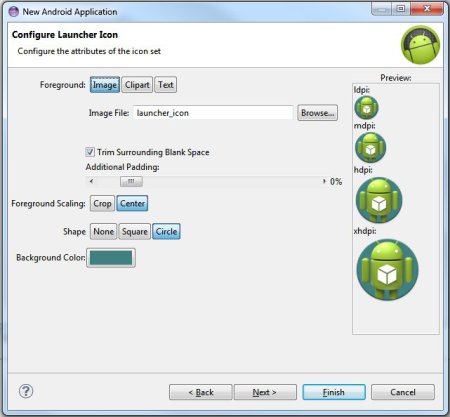Select Image as foreground type
Viewport: 450px width, 417px height.
[105, 85]
